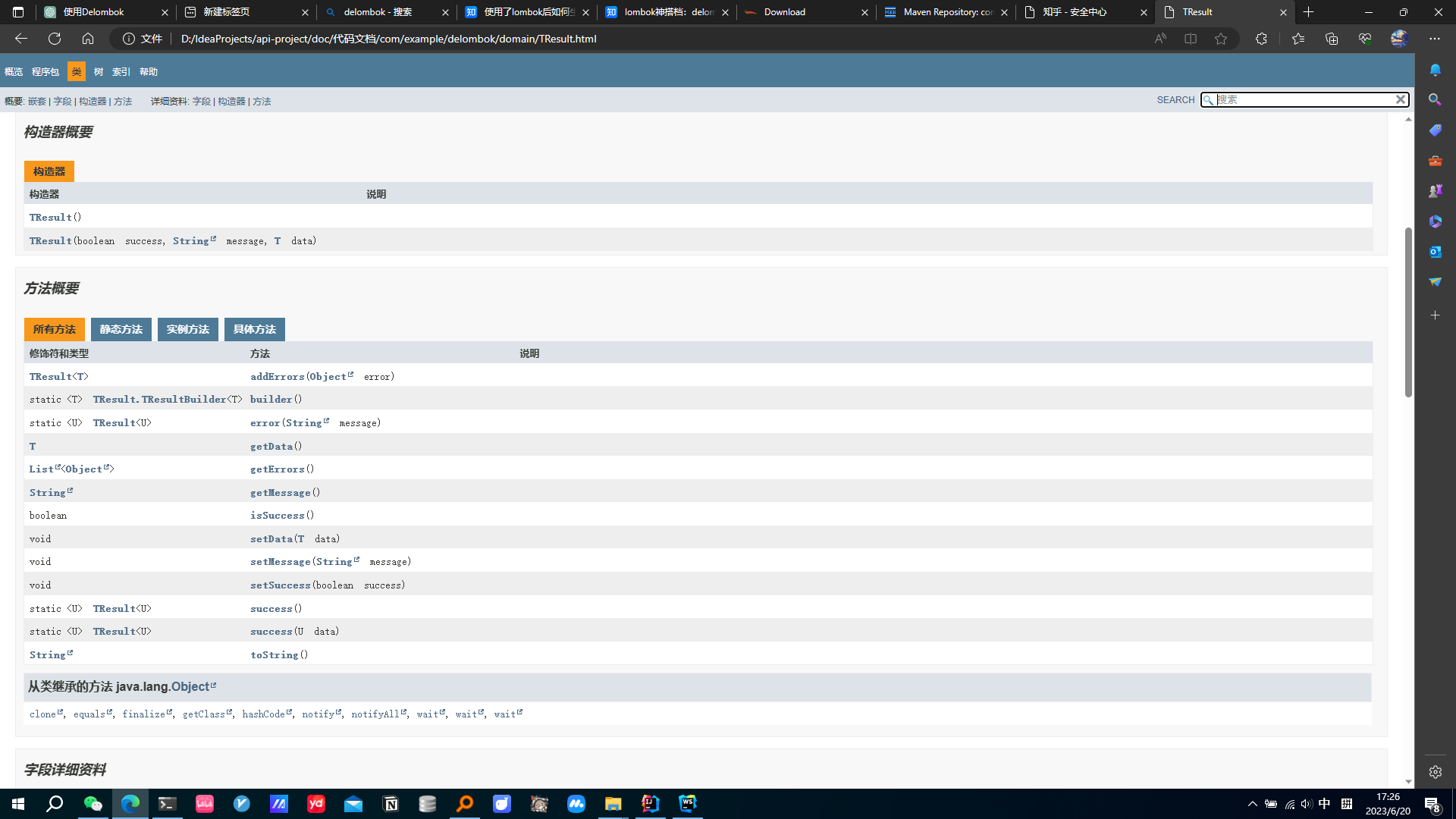Clear search box with X icon

[x=1400, y=99]
